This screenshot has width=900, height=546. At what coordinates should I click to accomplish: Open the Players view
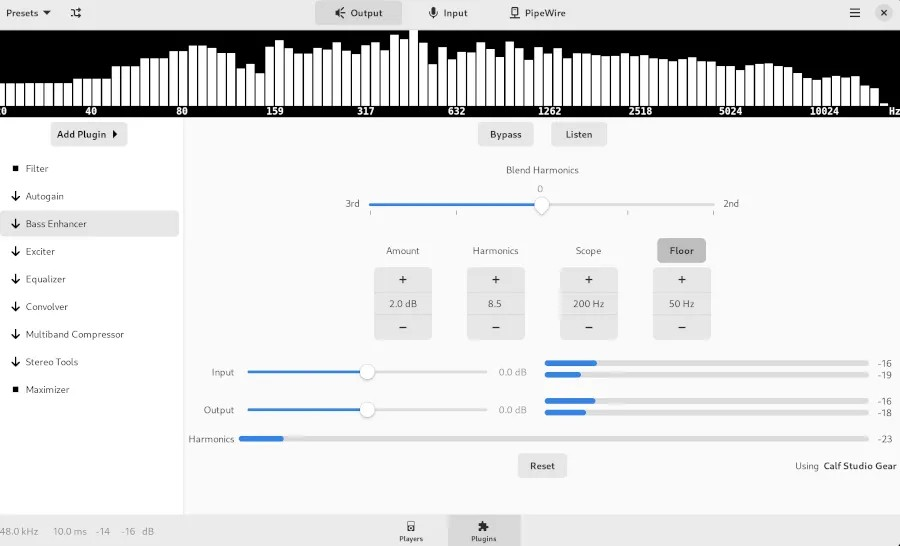[411, 531]
